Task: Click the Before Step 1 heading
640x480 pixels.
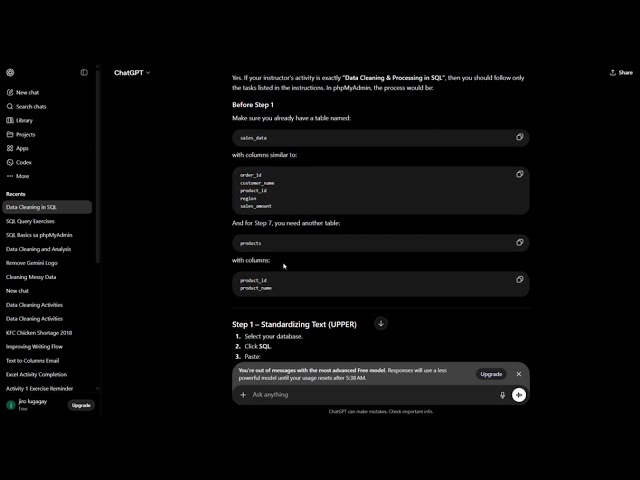Action: 253,105
